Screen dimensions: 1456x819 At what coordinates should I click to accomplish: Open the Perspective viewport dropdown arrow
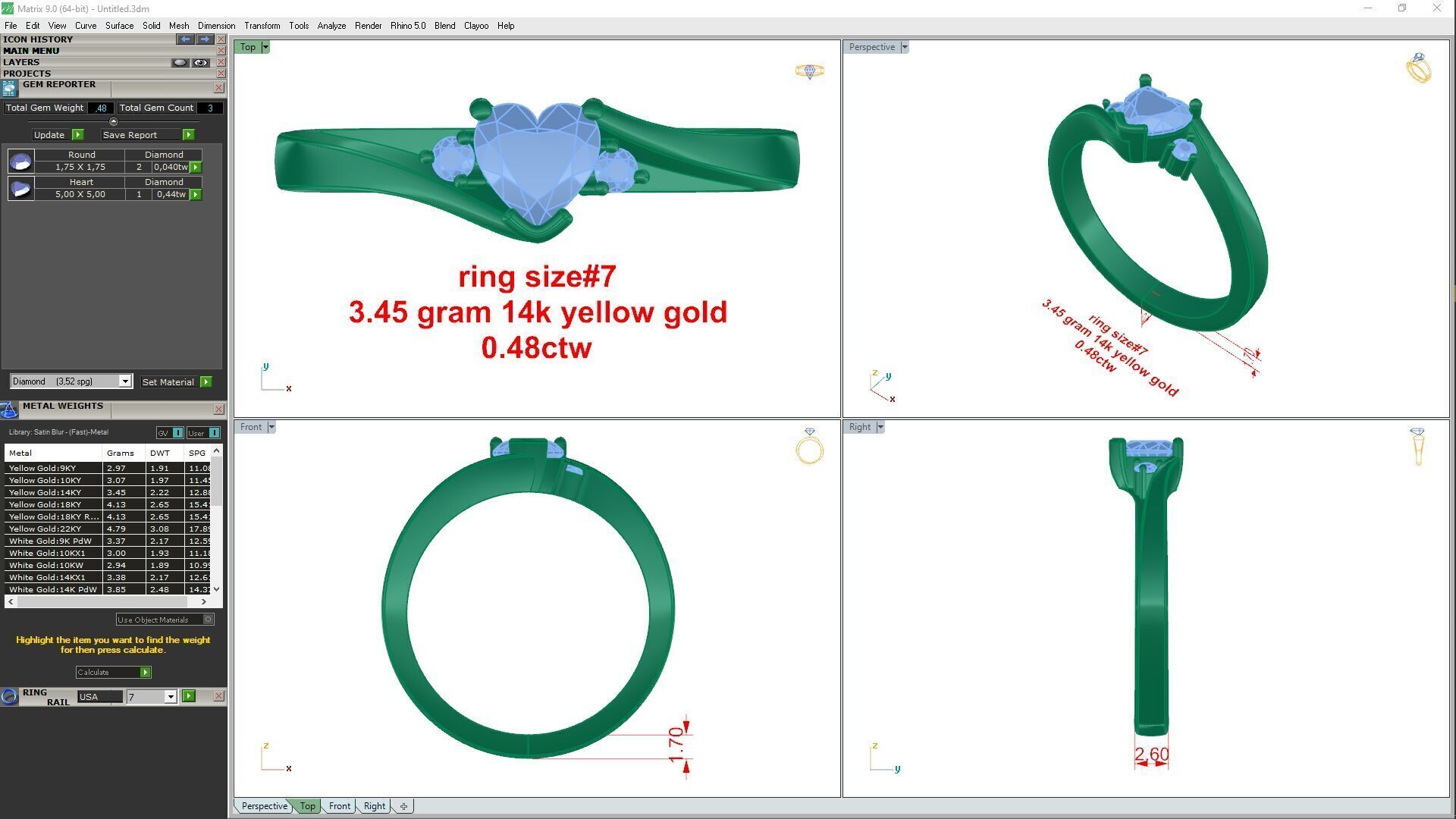904,47
